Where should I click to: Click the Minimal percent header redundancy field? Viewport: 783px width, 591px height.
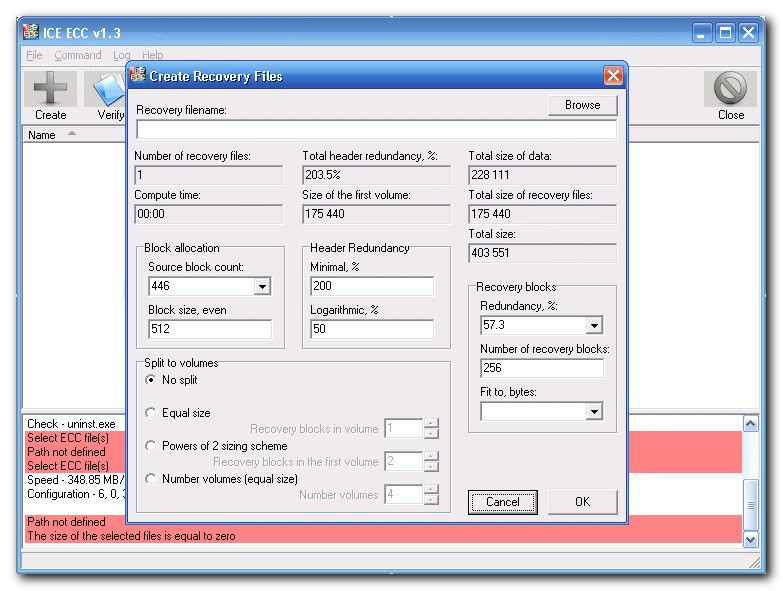coord(372,286)
